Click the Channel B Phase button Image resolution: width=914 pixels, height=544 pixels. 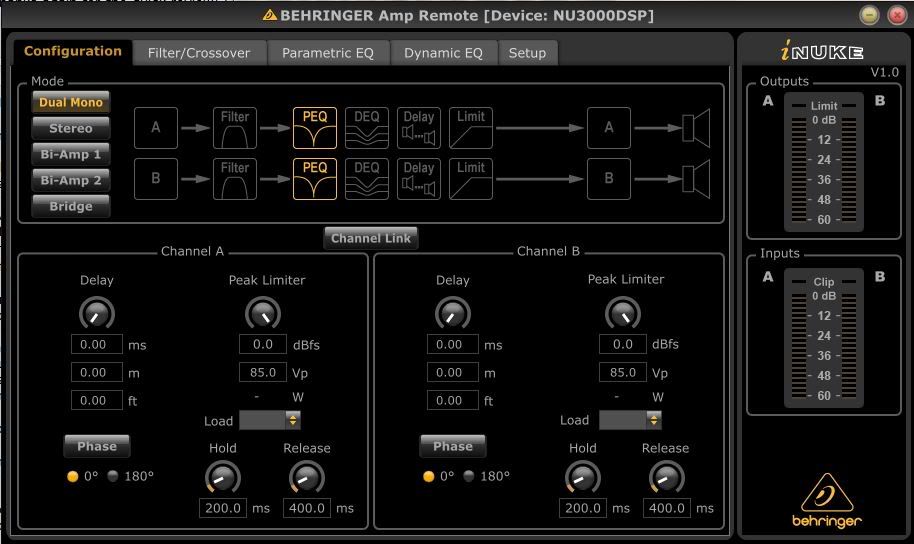click(x=453, y=446)
